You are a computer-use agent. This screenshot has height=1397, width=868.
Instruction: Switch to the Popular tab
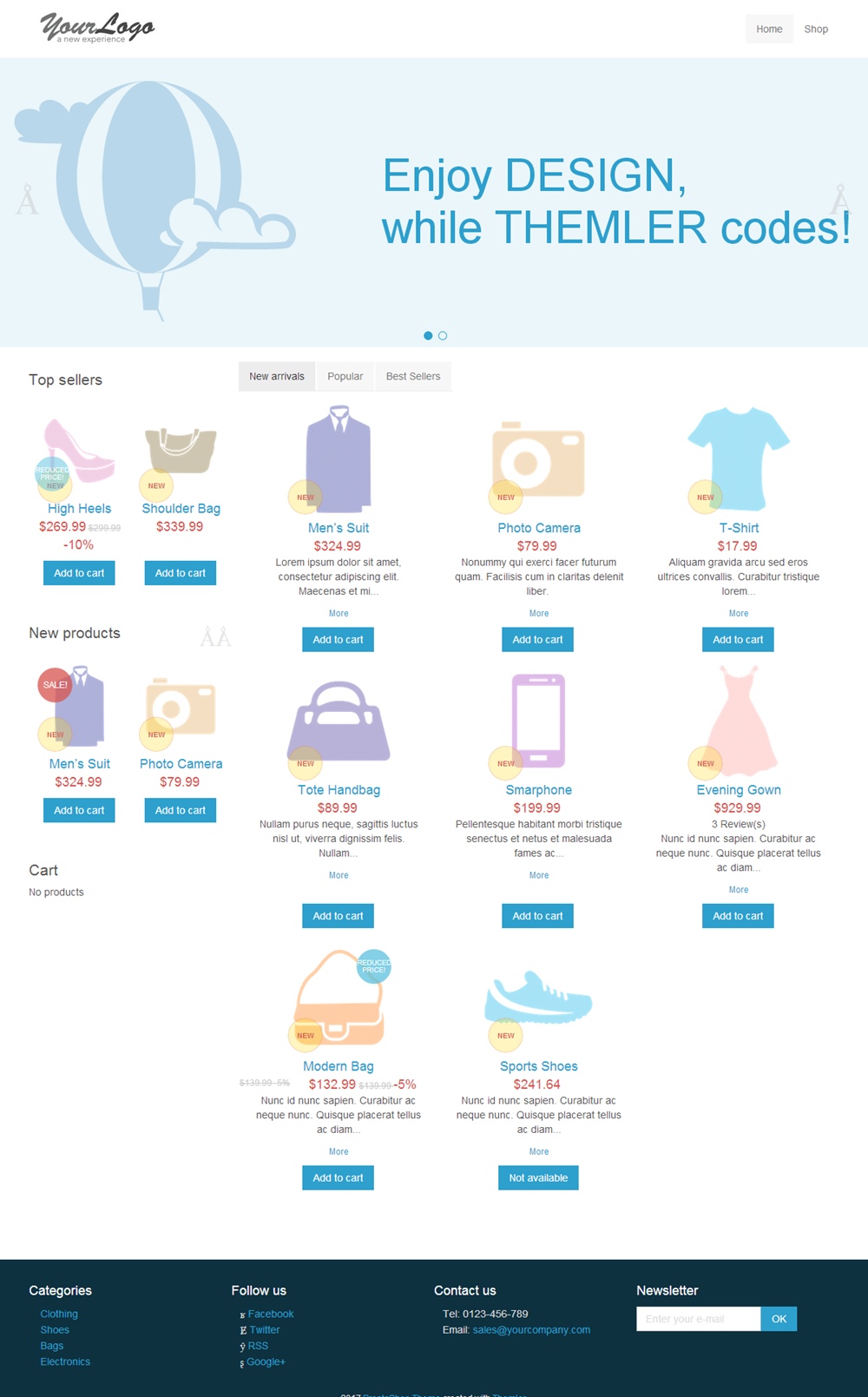(345, 377)
